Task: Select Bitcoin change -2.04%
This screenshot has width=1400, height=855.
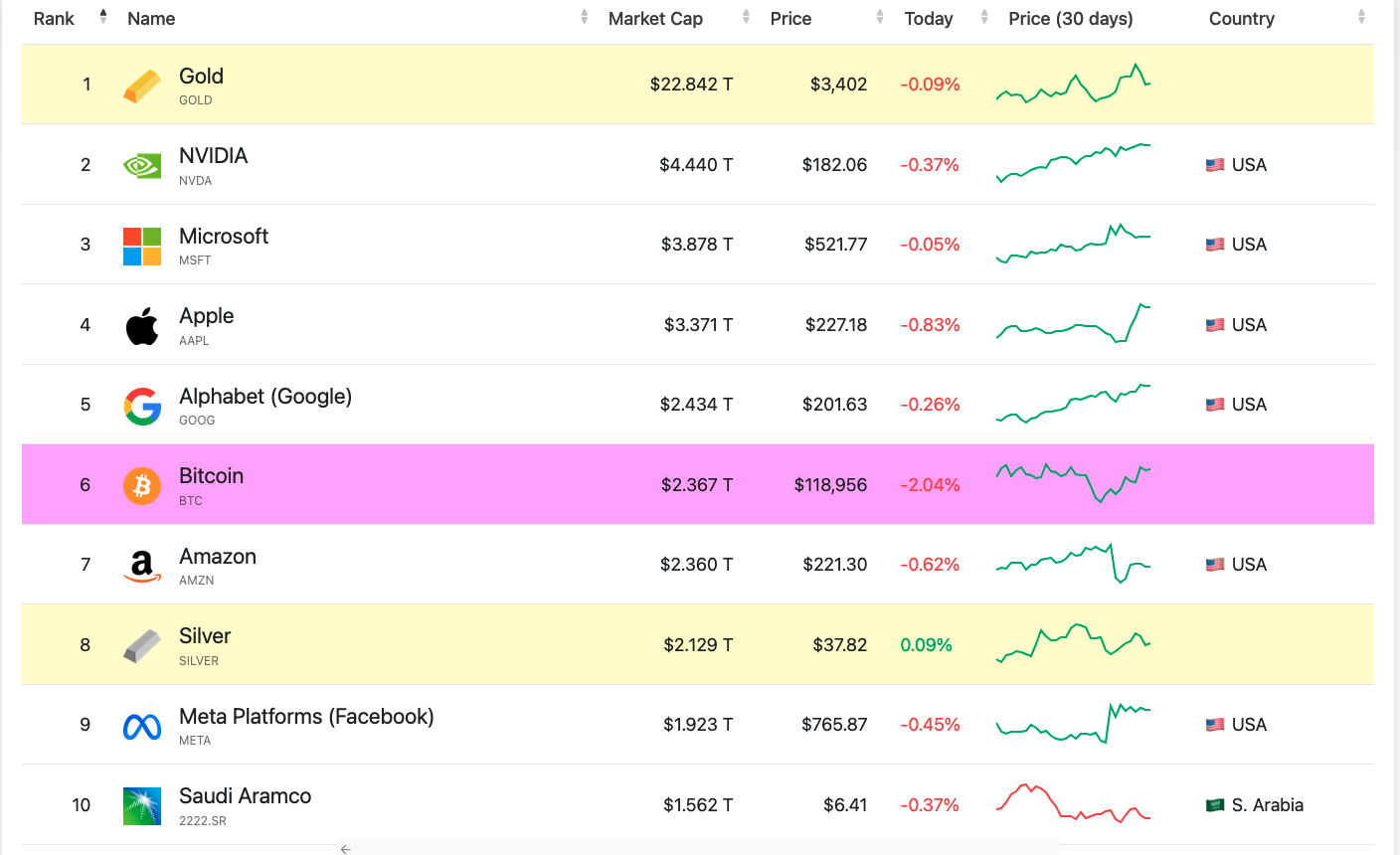Action: pos(930,485)
